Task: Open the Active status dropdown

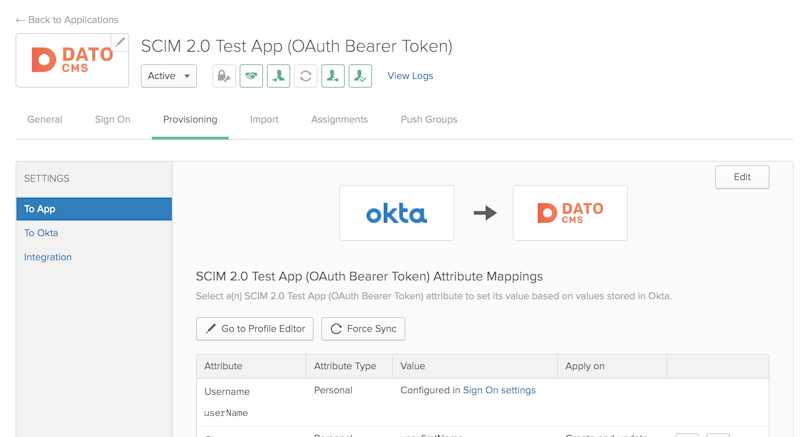Action: (169, 76)
